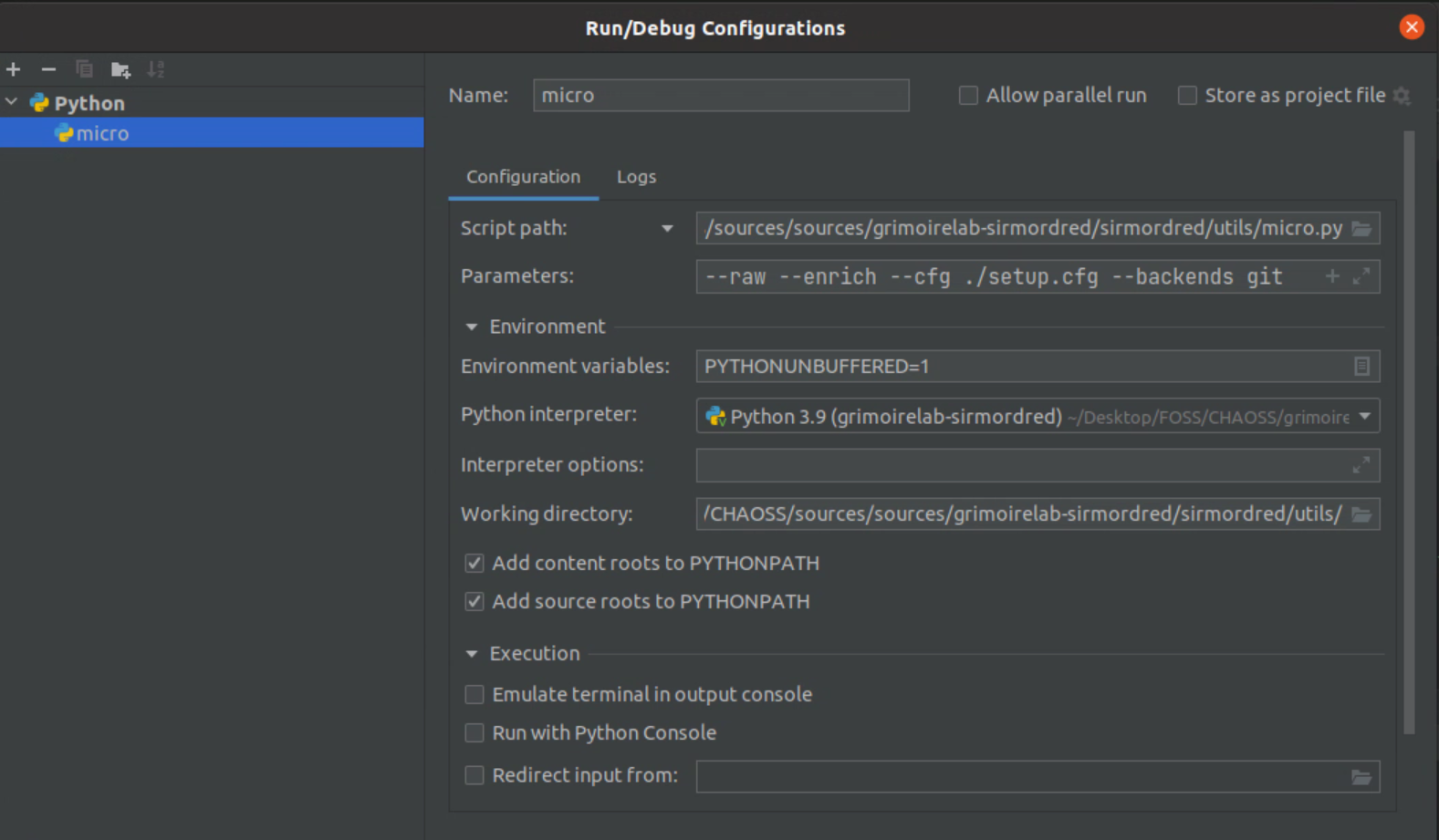Insert macro in Parameters with plus icon
Image resolution: width=1439 pixels, height=840 pixels.
tap(1332, 276)
